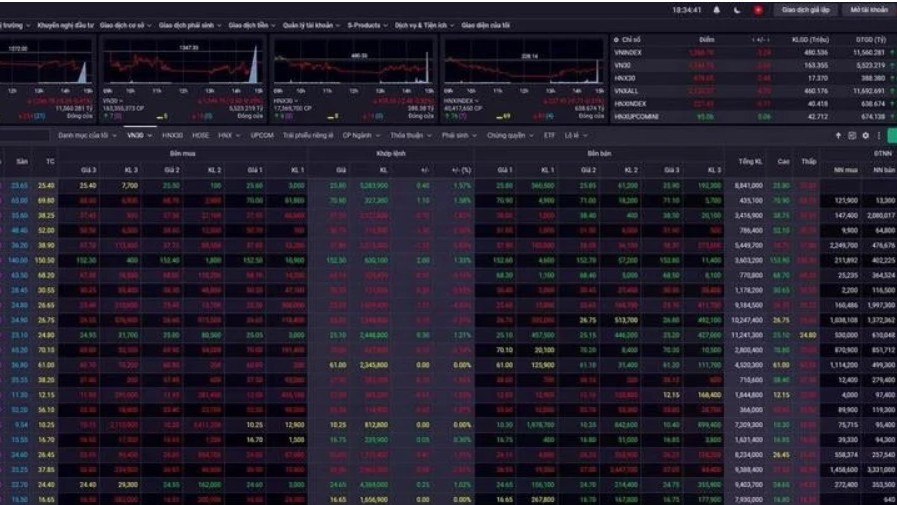
Task: Click reference price cell 150.50
Action: point(45,260)
